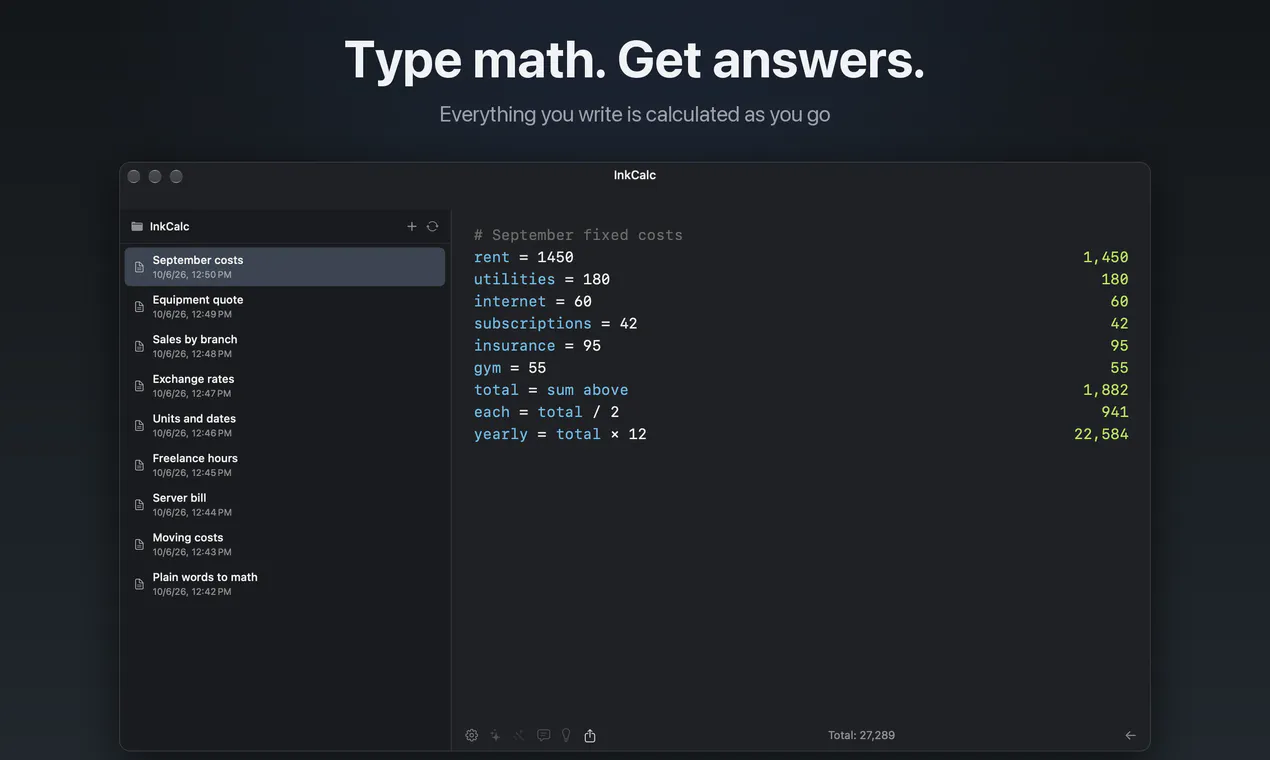Screen dimensions: 1270x760
Task: Click the 'each = total / 2' line
Action: [x=547, y=412]
